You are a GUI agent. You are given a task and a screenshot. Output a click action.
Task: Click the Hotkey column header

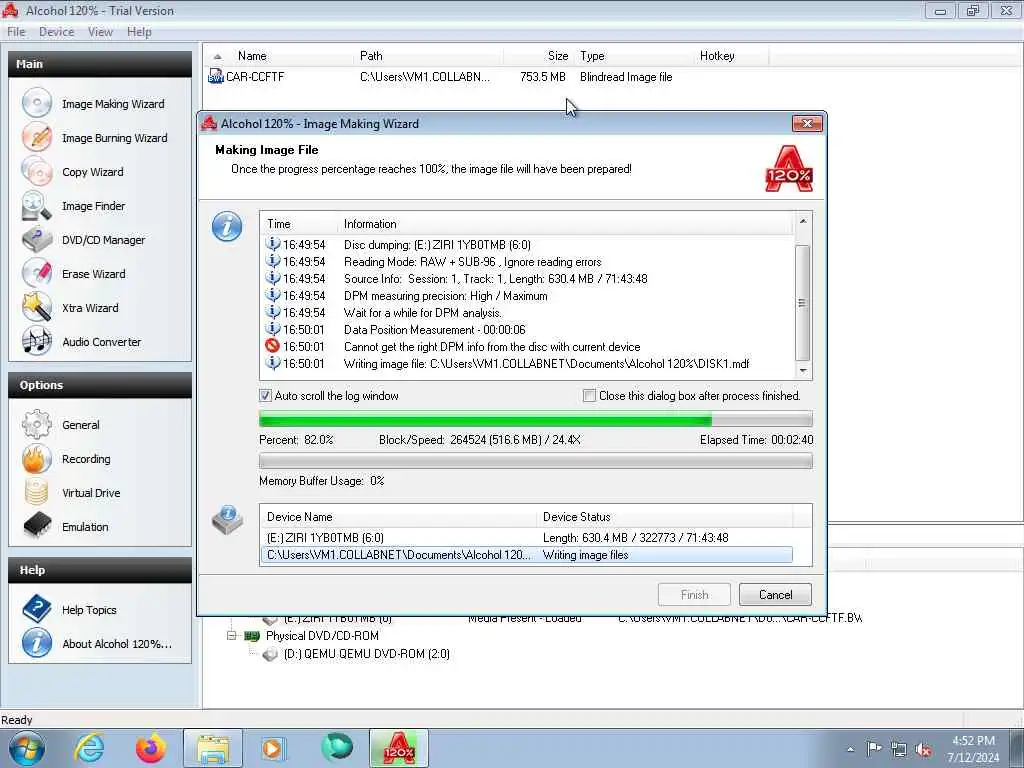731,56
